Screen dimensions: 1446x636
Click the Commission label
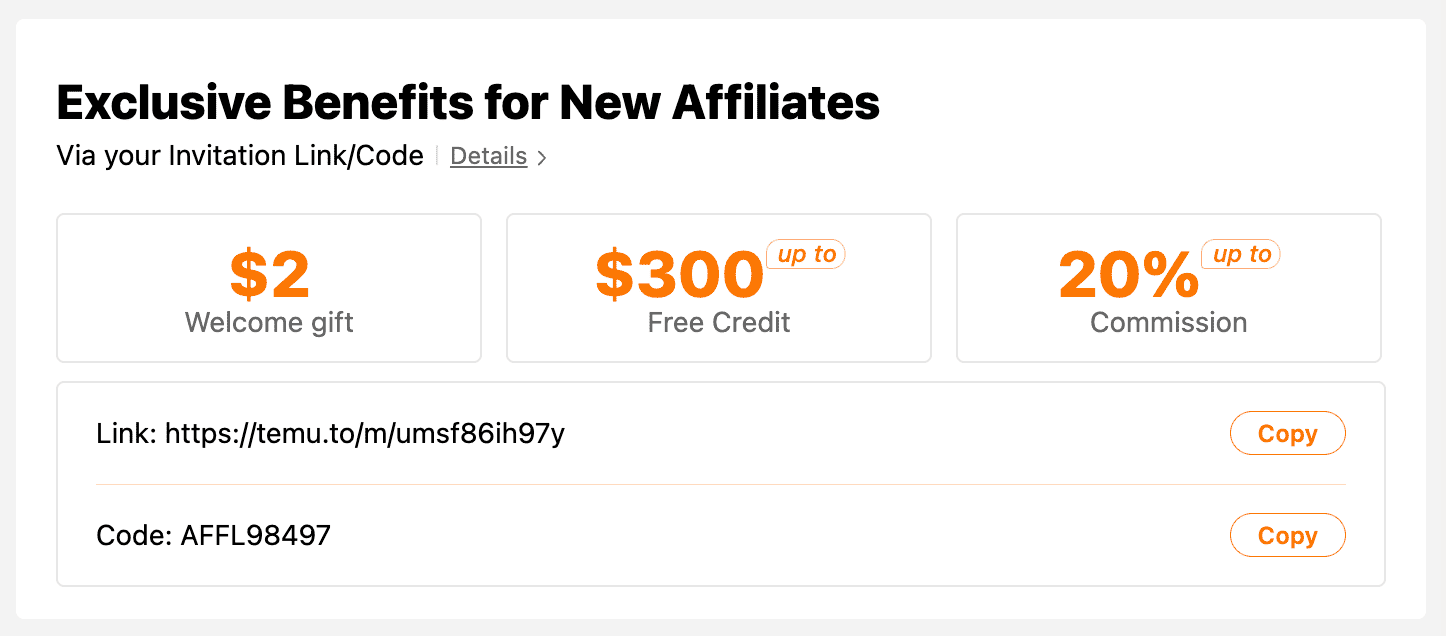point(1167,322)
